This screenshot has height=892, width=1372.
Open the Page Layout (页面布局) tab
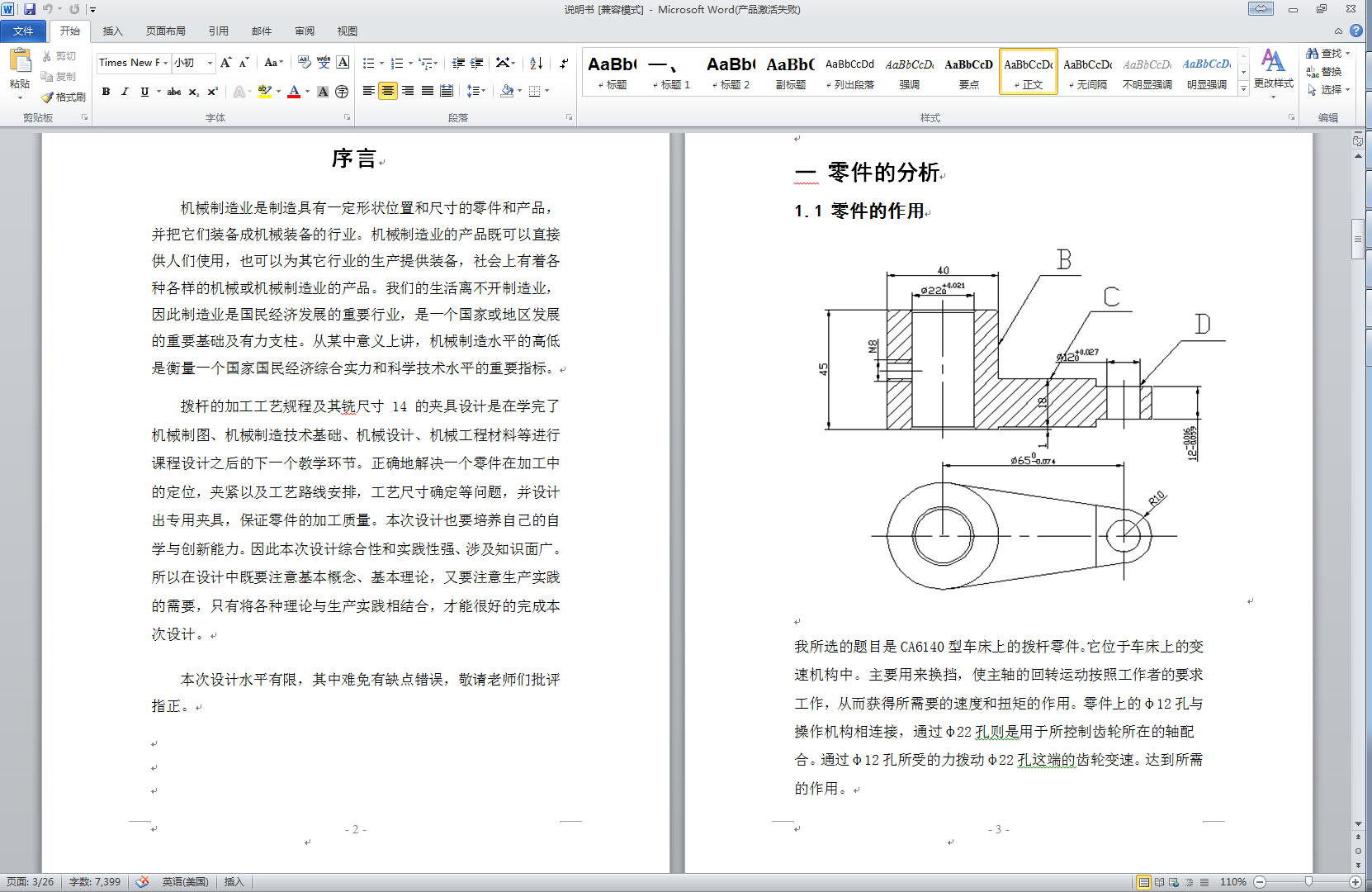click(x=165, y=31)
